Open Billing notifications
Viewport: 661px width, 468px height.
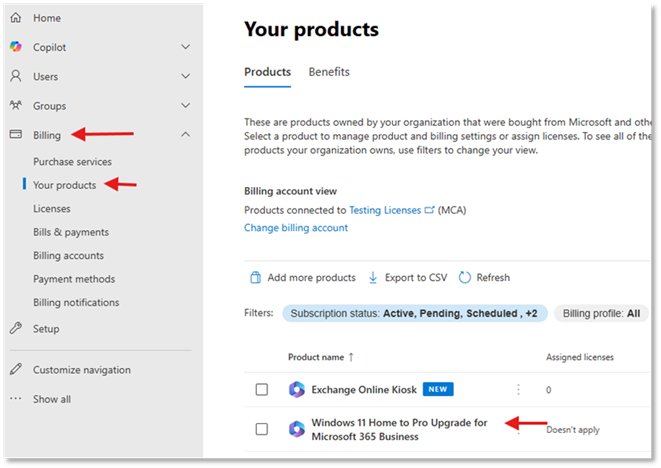pos(76,302)
